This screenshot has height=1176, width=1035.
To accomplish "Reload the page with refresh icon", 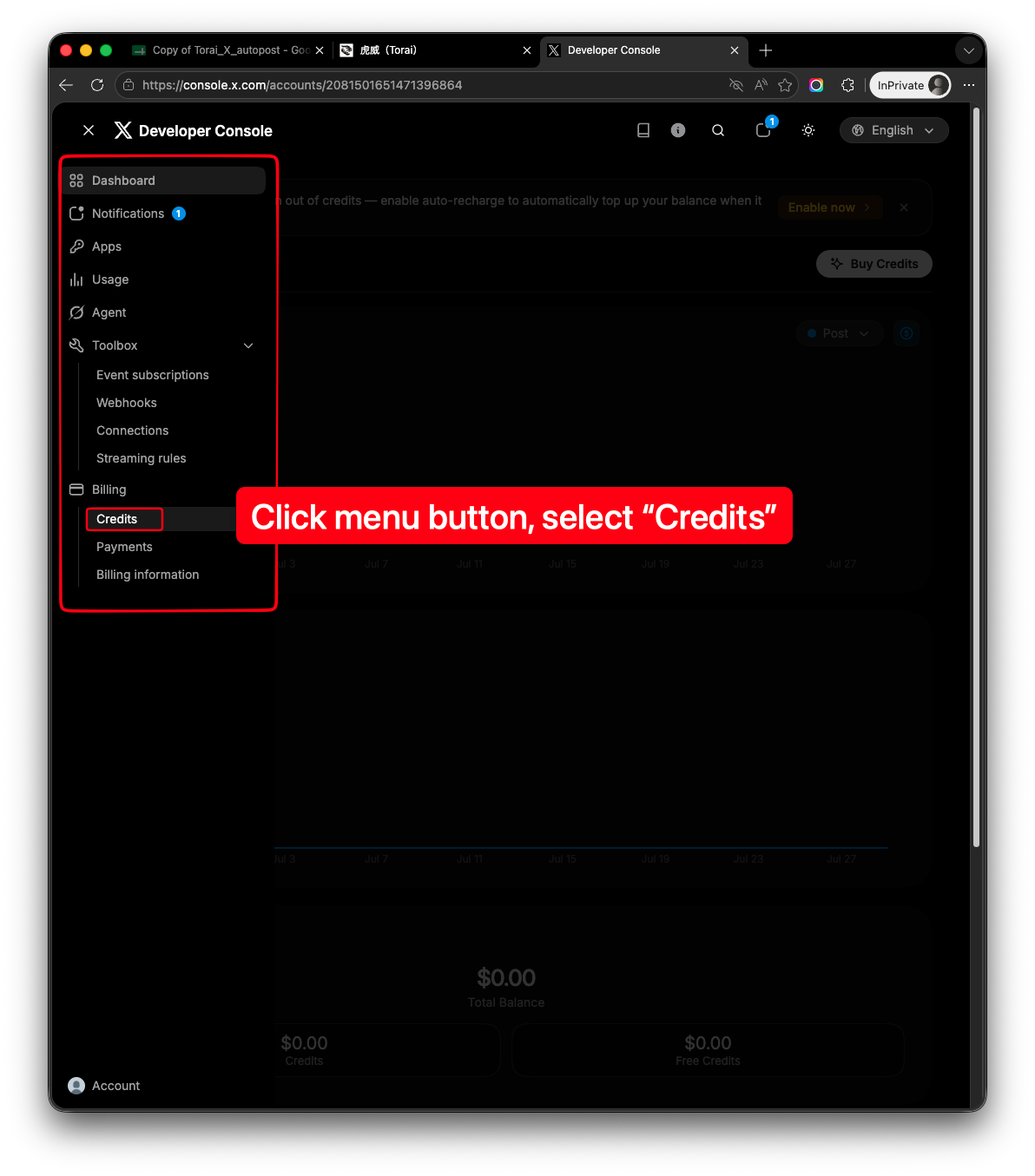I will tap(97, 85).
